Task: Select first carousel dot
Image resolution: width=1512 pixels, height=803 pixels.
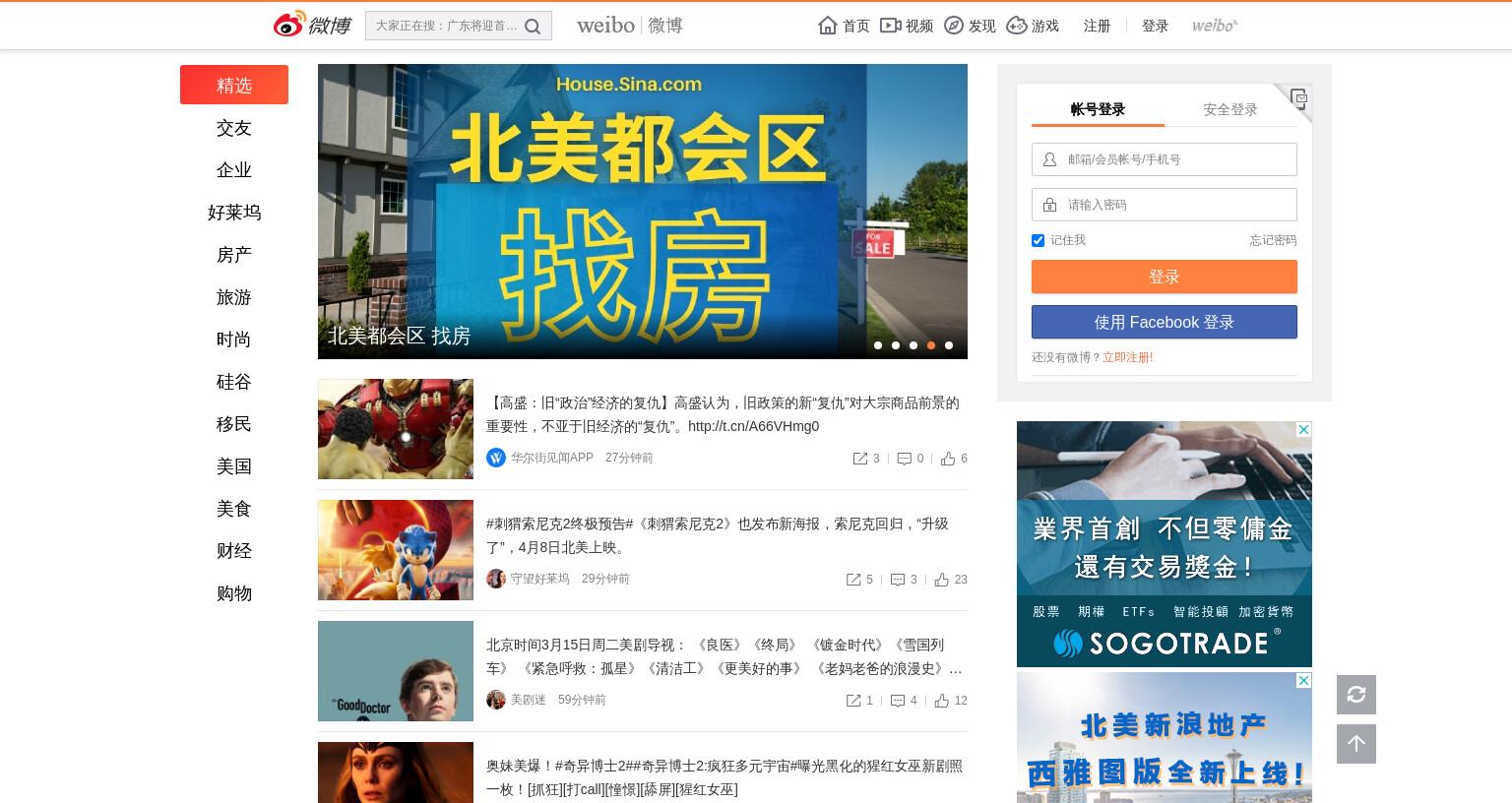Action: [878, 345]
